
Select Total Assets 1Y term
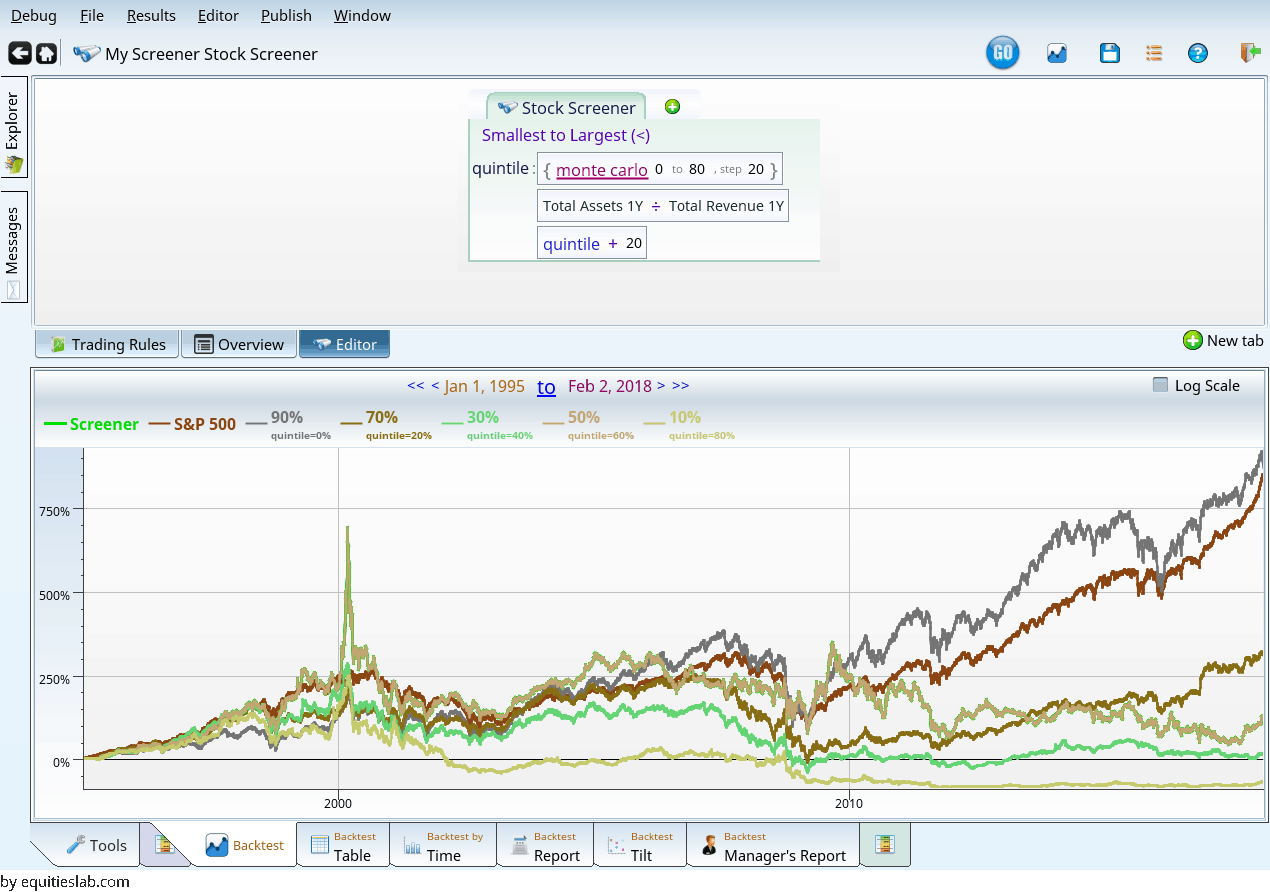(593, 206)
